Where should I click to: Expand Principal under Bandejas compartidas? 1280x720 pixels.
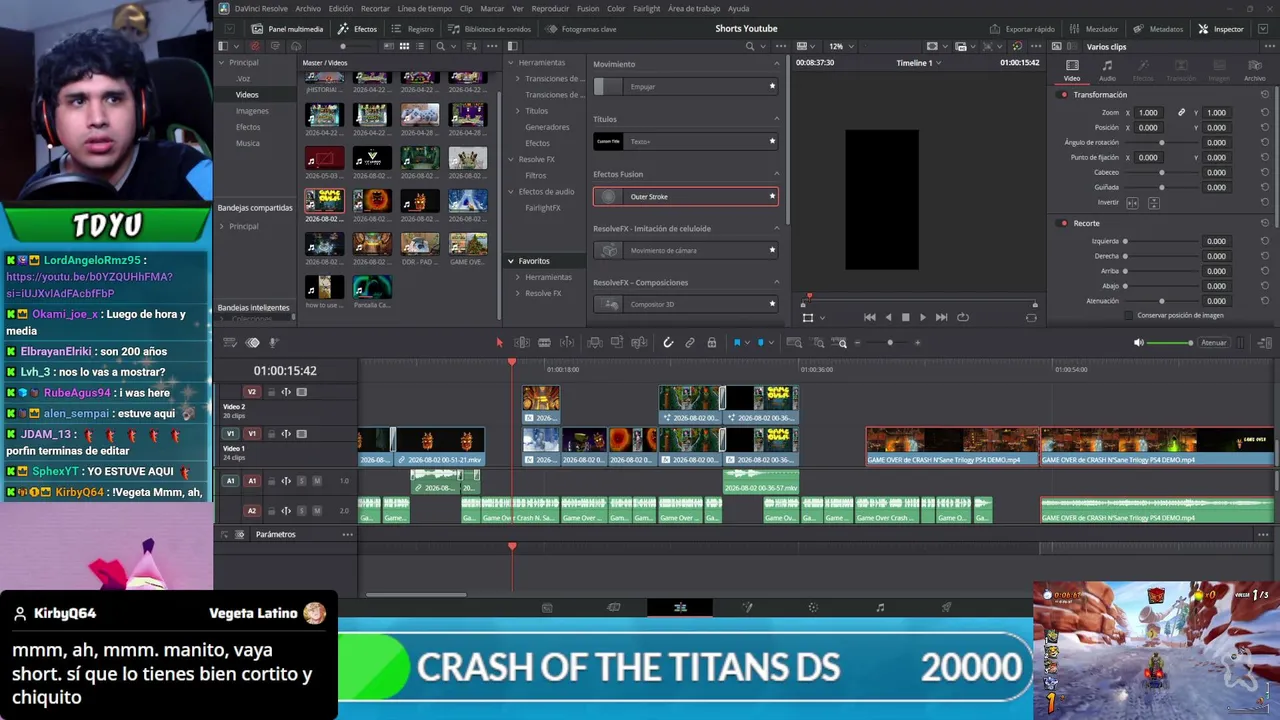click(x=222, y=226)
